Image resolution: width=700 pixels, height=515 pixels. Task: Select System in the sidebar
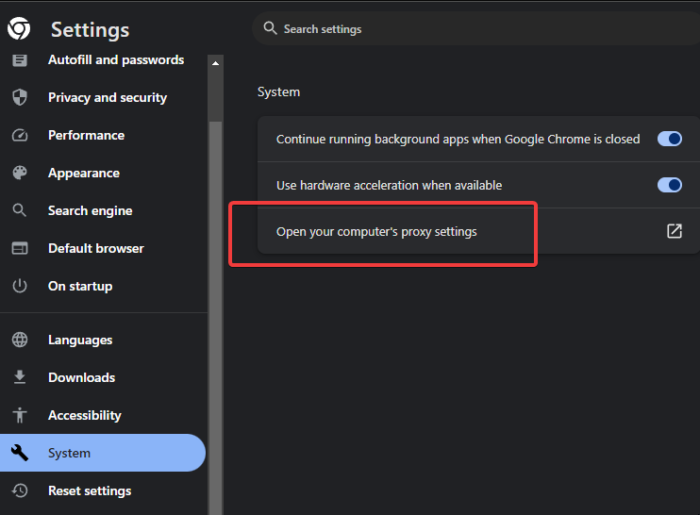[x=69, y=453]
